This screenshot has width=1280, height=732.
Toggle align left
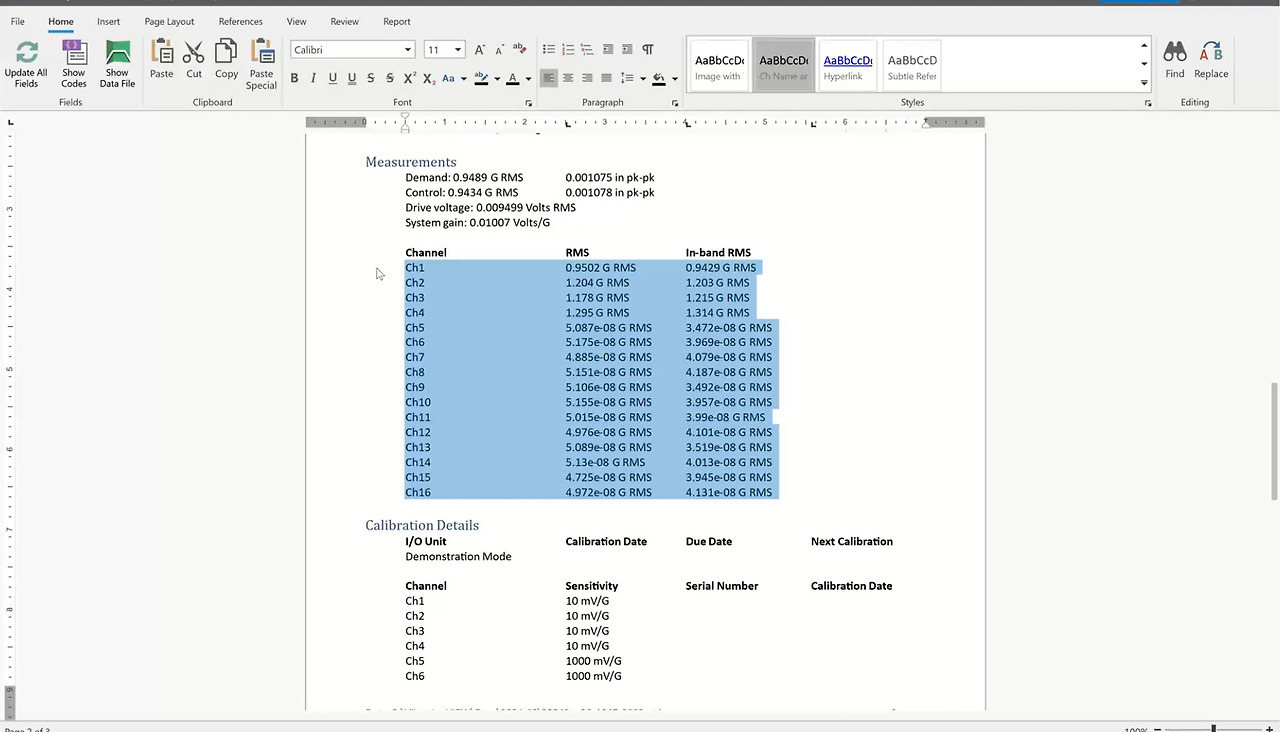tap(548, 78)
